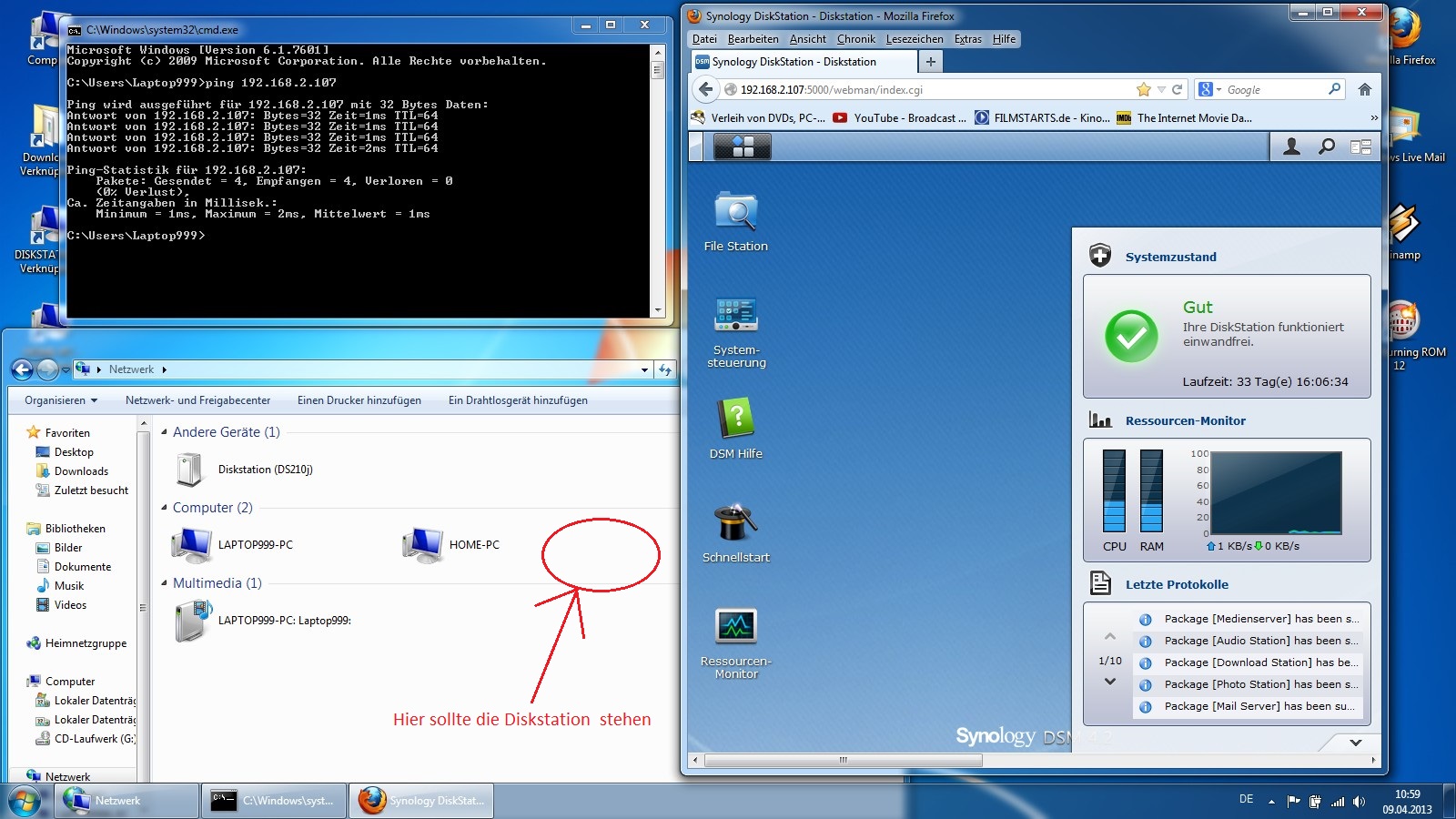Open Verleih von DVDs bookmark
The image size is (1456, 819).
(758, 117)
